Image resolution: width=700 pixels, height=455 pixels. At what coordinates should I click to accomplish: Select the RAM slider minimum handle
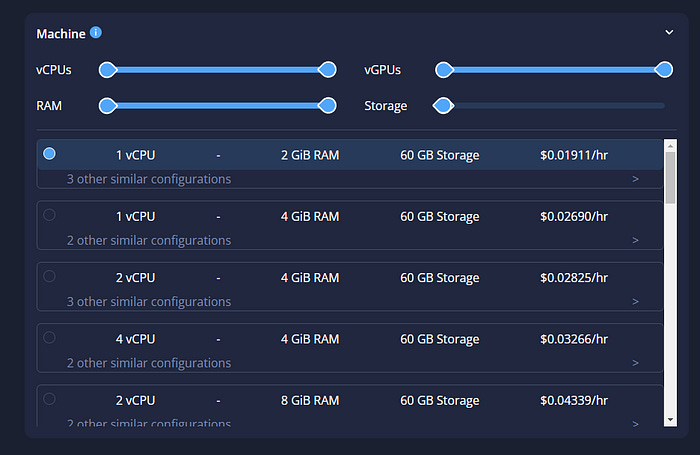click(x=108, y=106)
